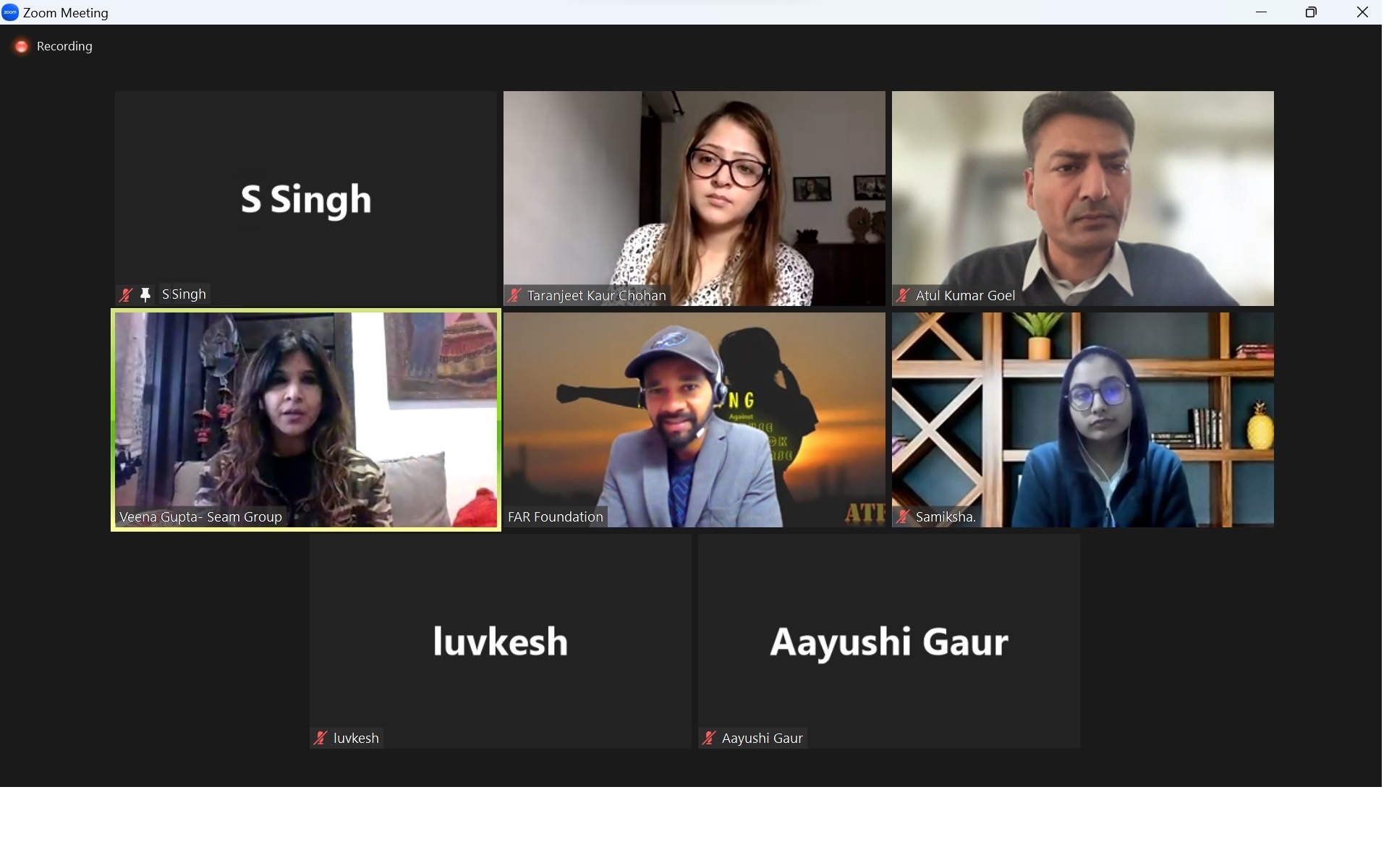This screenshot has width=1389, height=868.
Task: Click Aayushi Gaur's muted microphone icon
Action: point(709,738)
